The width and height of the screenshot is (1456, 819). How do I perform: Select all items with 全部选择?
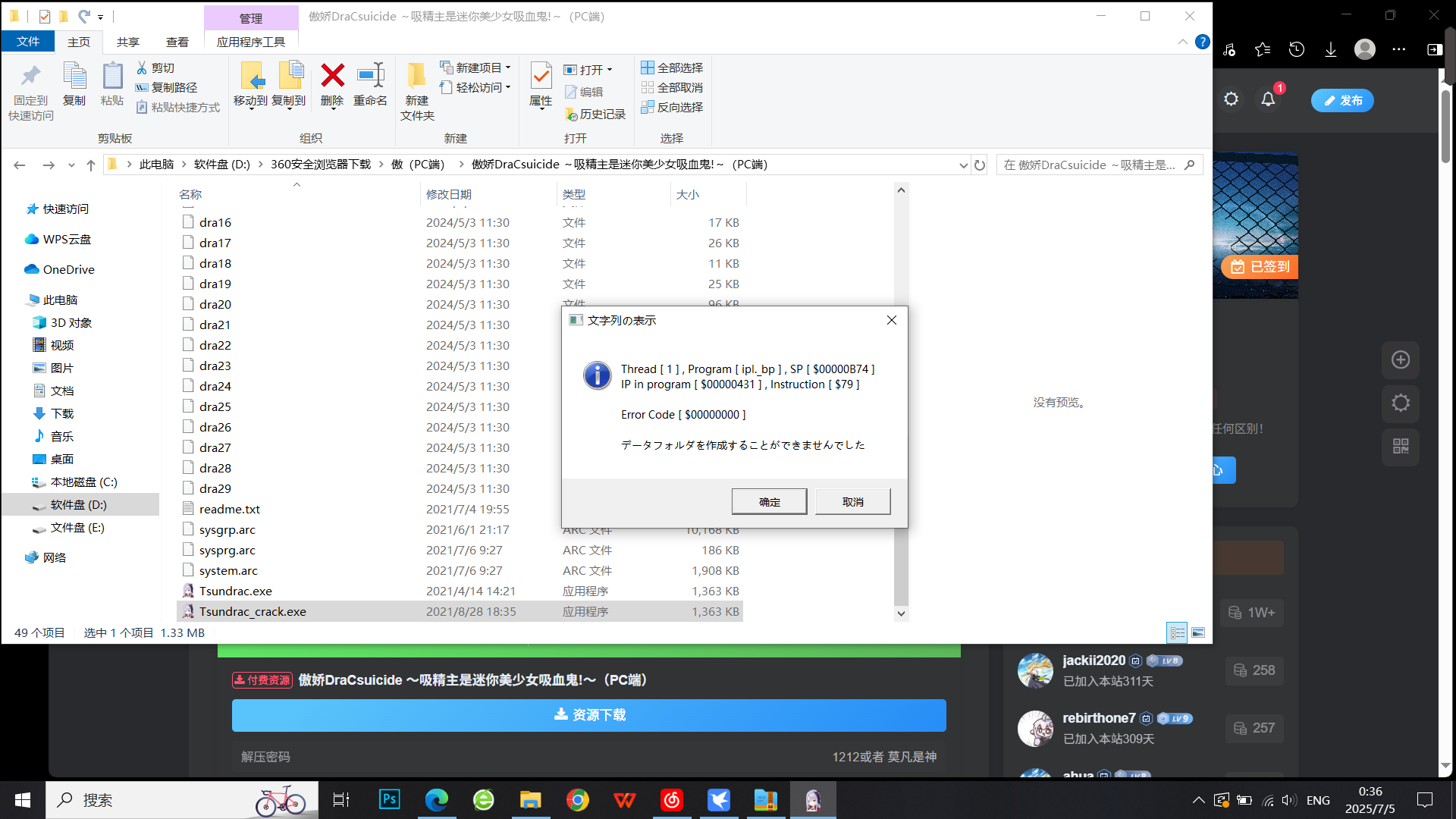click(x=673, y=67)
